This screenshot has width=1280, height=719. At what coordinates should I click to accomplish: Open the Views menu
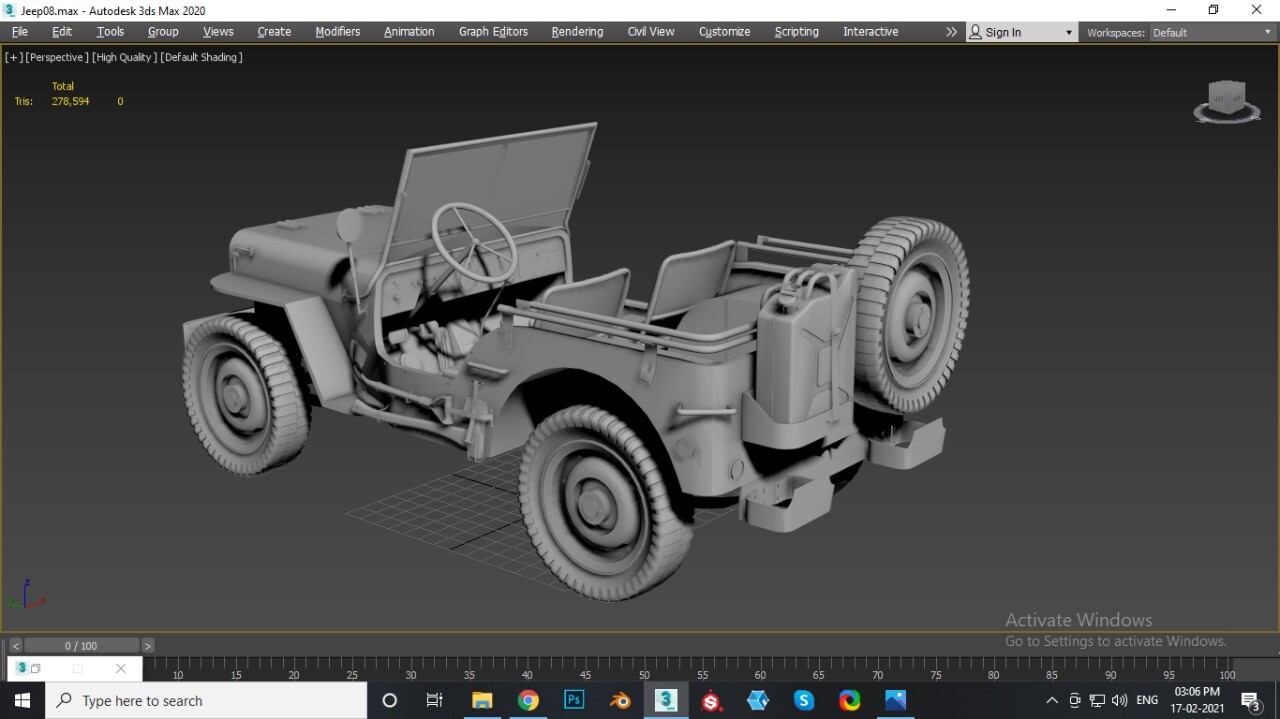coord(218,32)
